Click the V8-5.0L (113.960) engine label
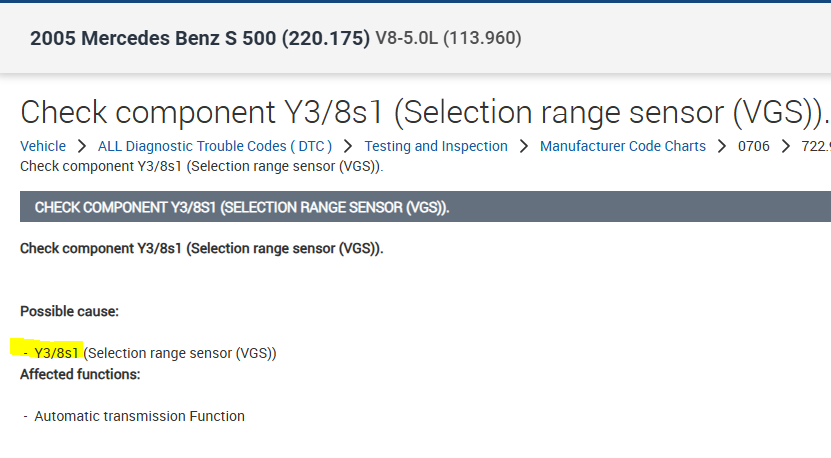 point(448,39)
